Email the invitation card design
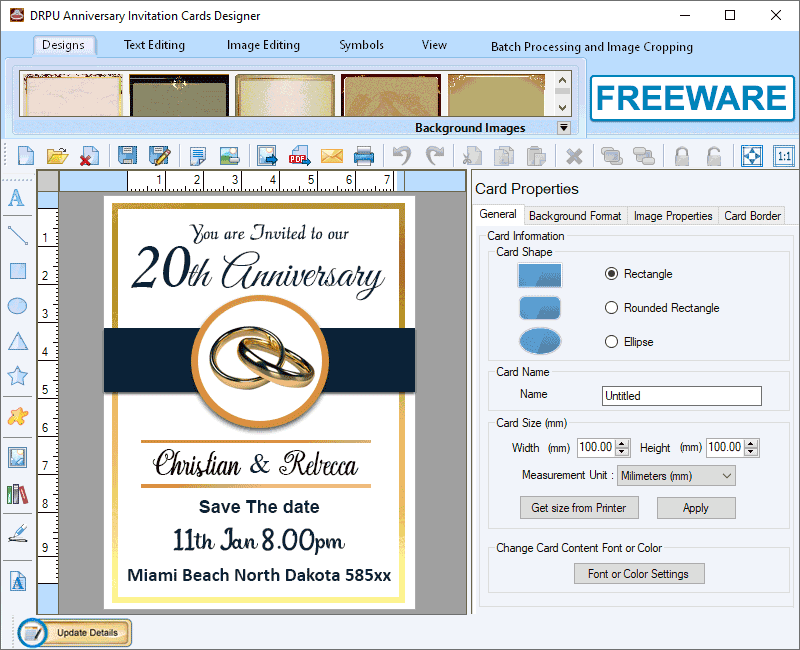 329,155
